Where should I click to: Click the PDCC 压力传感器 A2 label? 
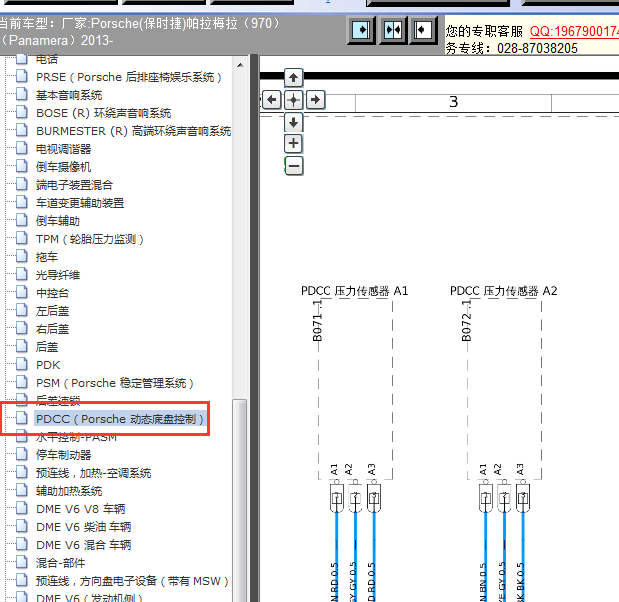tap(503, 291)
